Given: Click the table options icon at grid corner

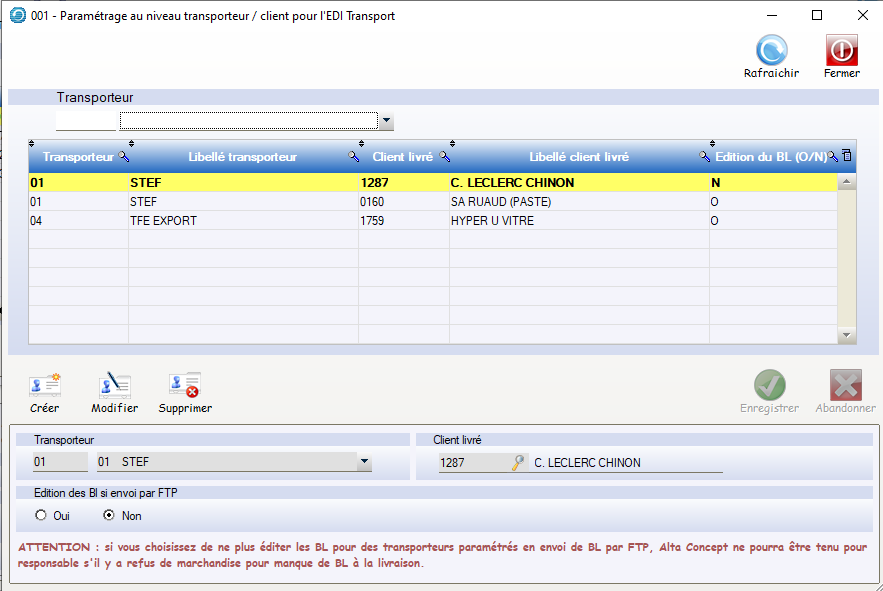Looking at the screenshot, I should (847, 156).
